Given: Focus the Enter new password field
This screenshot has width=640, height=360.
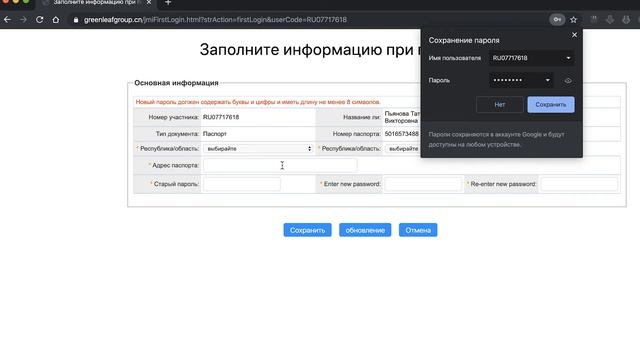Looking at the screenshot, I should click(423, 184).
